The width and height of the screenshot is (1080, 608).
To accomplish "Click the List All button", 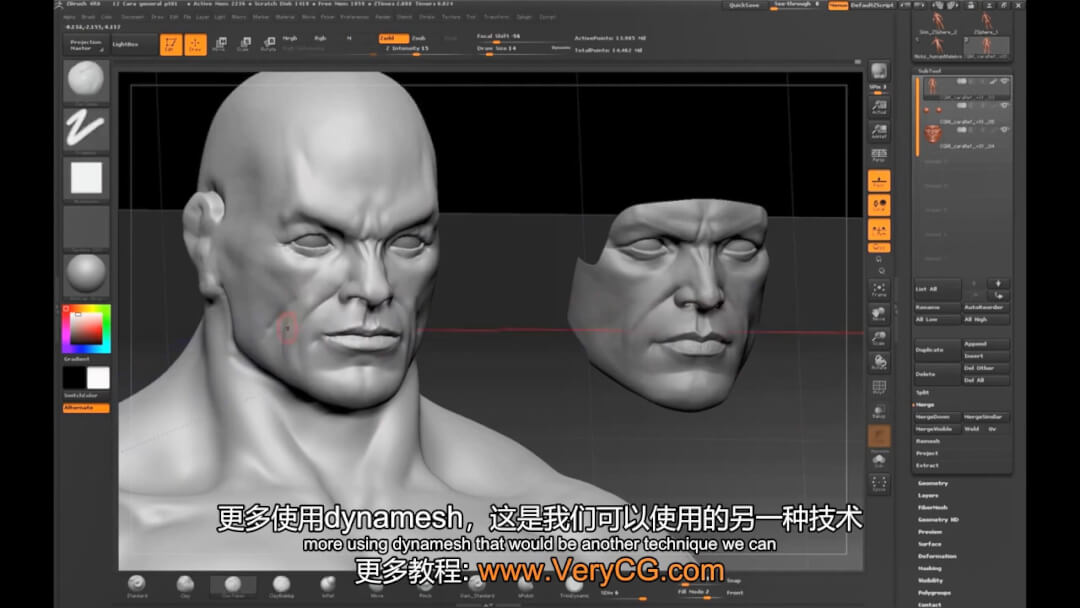I will 937,289.
